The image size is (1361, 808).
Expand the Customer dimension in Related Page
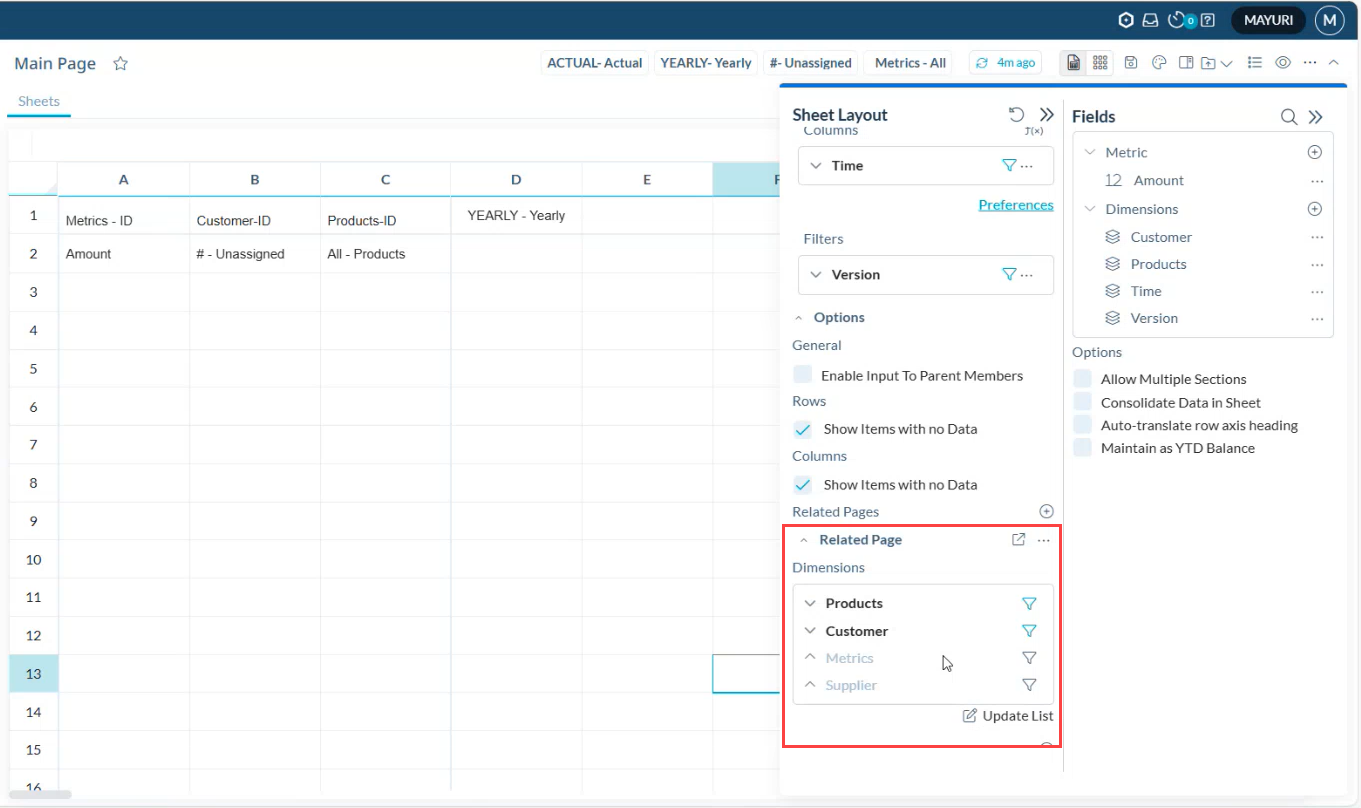811,631
